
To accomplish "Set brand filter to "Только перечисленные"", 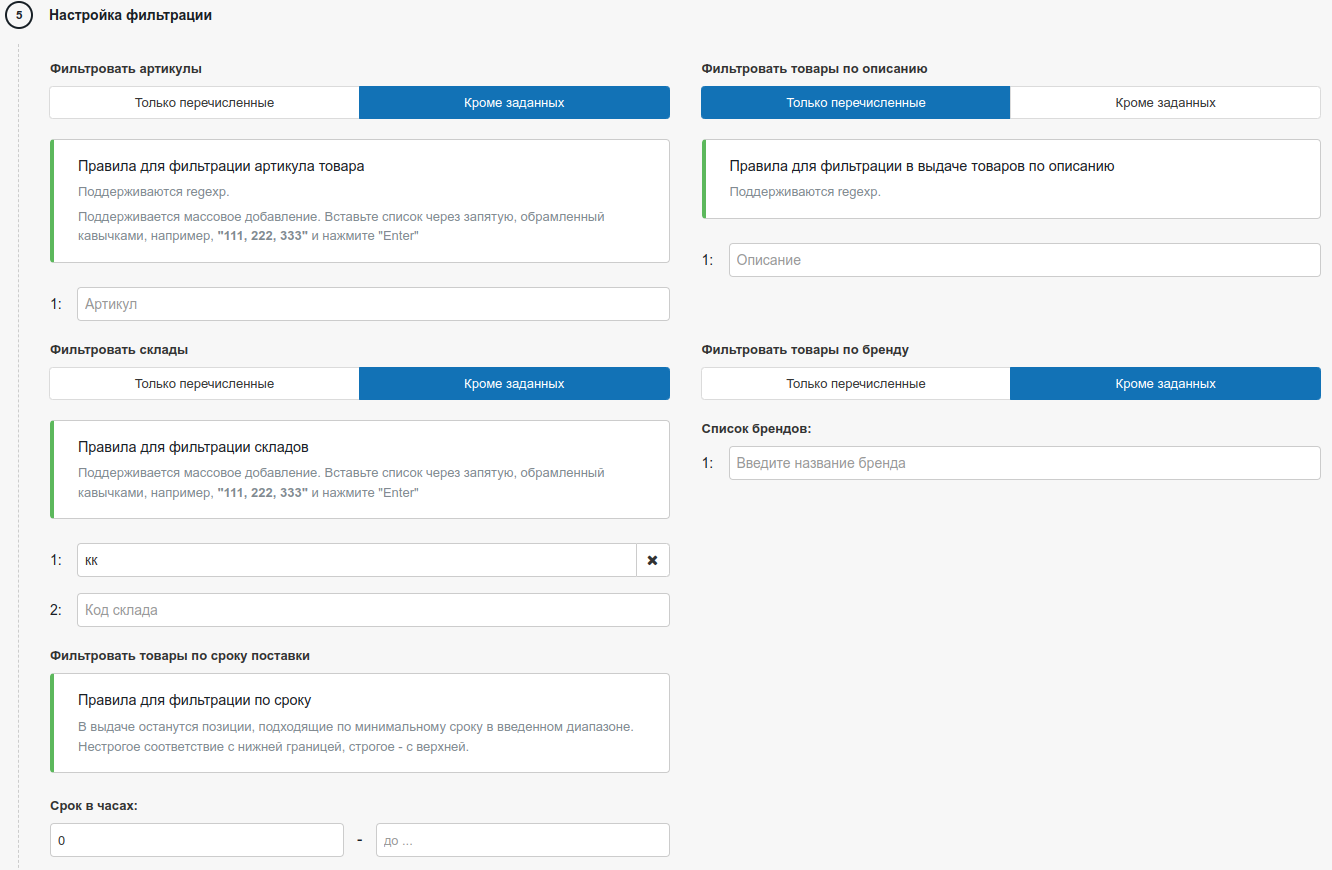I will [856, 384].
